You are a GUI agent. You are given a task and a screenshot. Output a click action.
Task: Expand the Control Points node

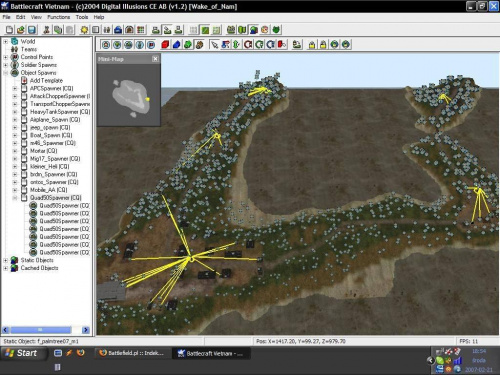point(6,57)
